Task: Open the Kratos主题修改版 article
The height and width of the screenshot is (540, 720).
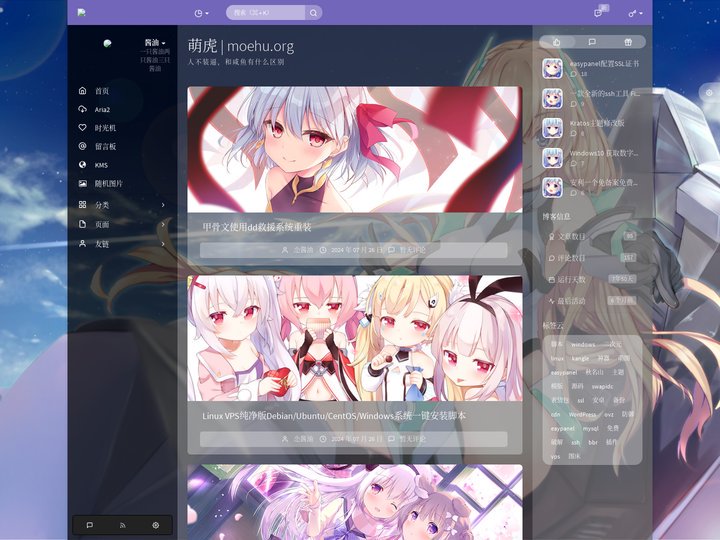Action: (x=597, y=123)
